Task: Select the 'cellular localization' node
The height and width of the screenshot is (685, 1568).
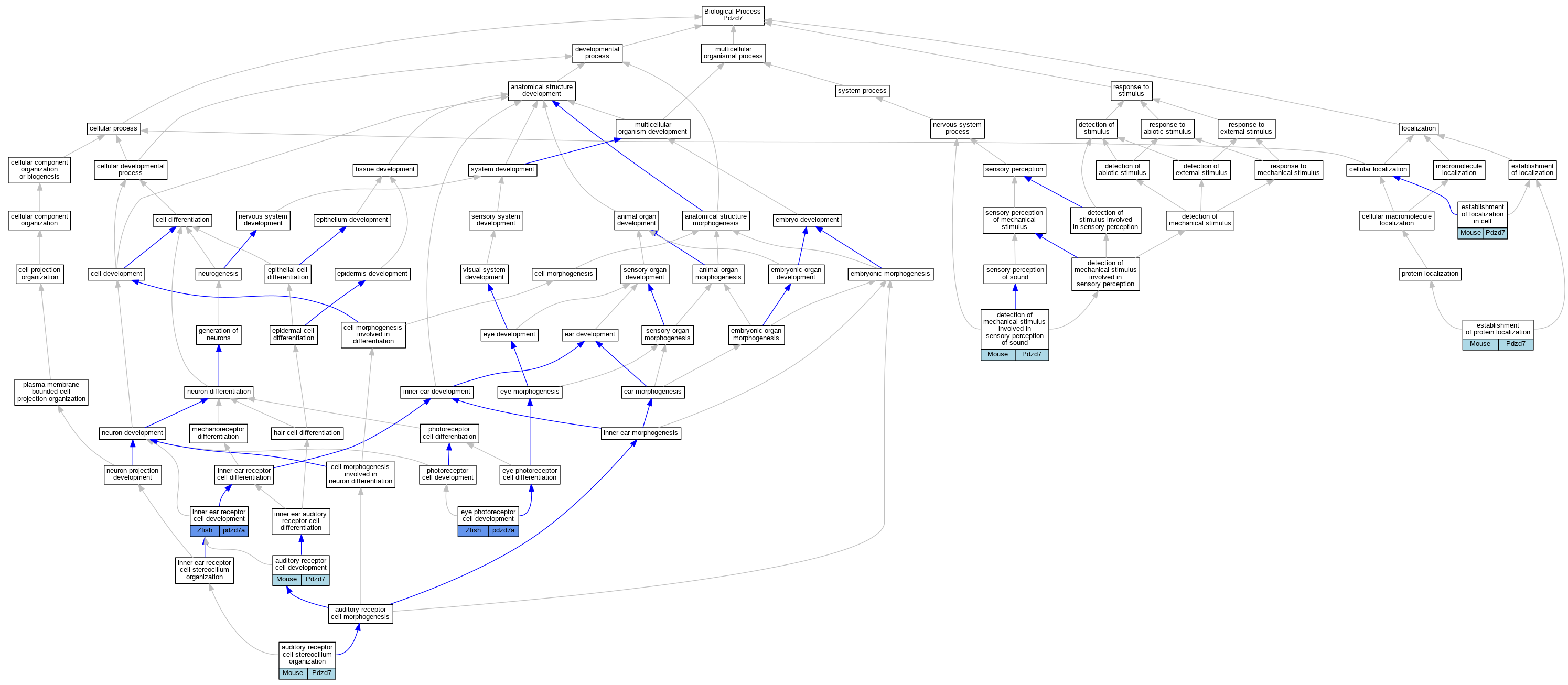Action: pyautogui.click(x=1378, y=170)
